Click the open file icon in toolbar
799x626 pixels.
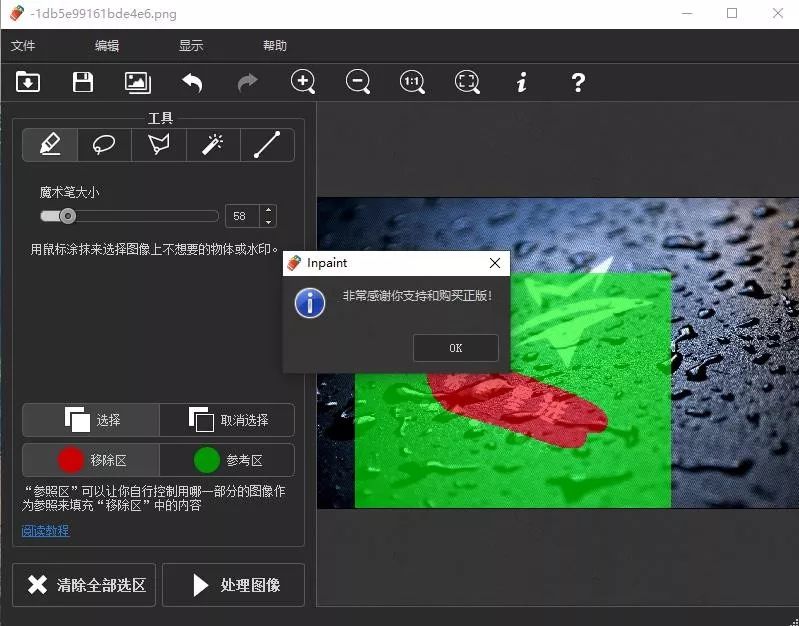28,83
